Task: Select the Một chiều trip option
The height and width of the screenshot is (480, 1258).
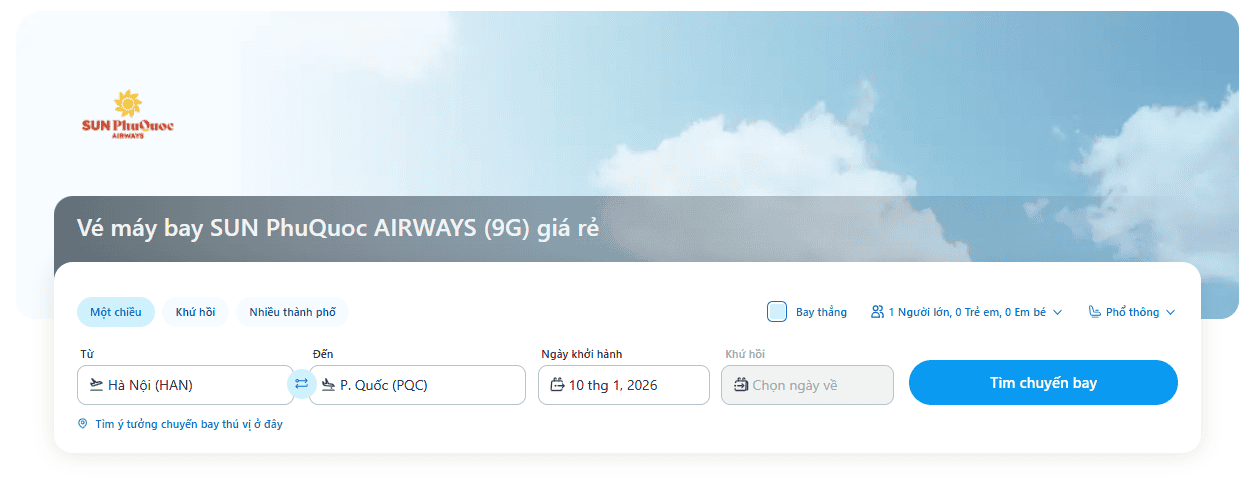Action: point(116,312)
